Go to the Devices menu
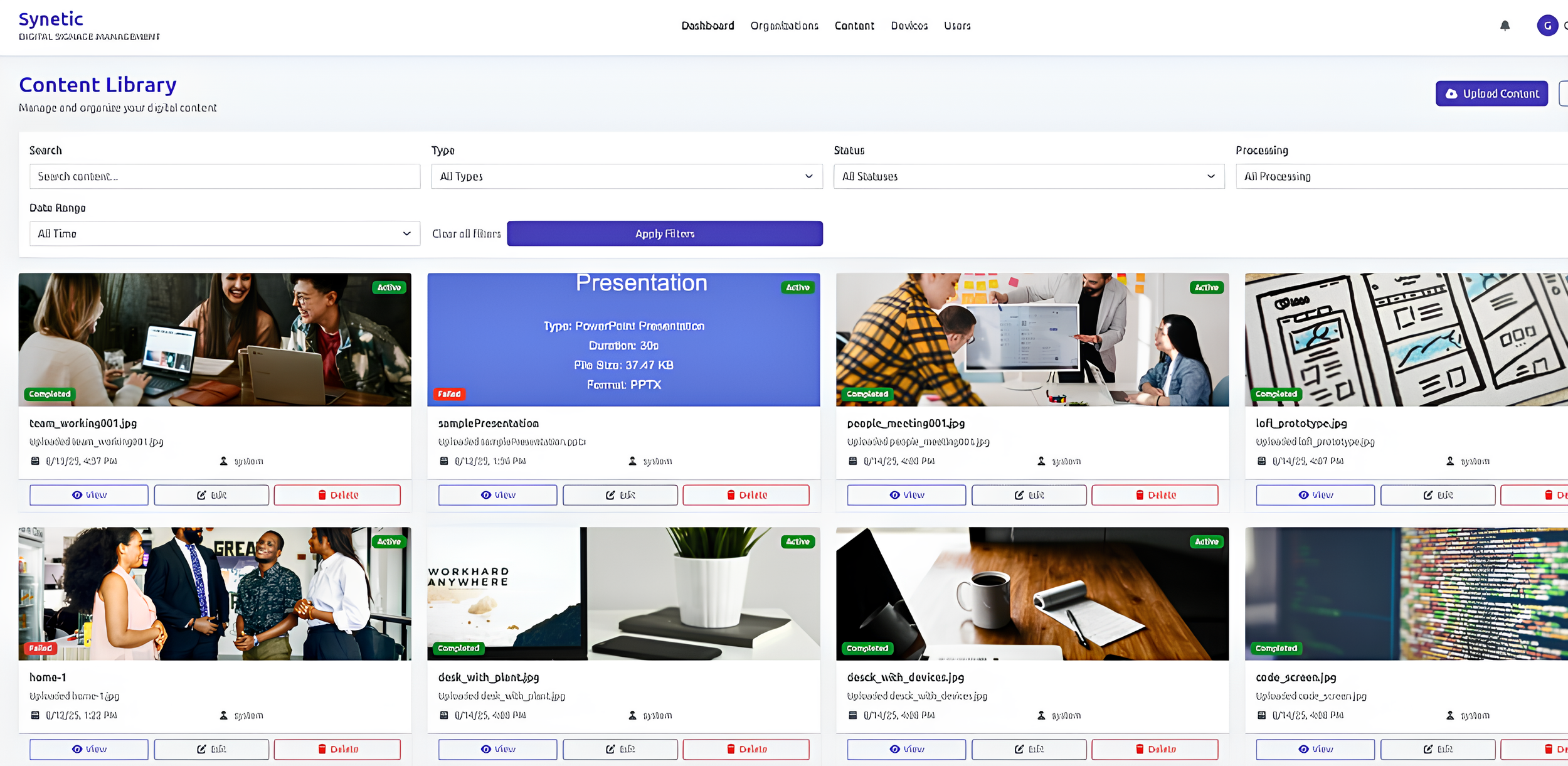Image resolution: width=1568 pixels, height=766 pixels. click(909, 26)
